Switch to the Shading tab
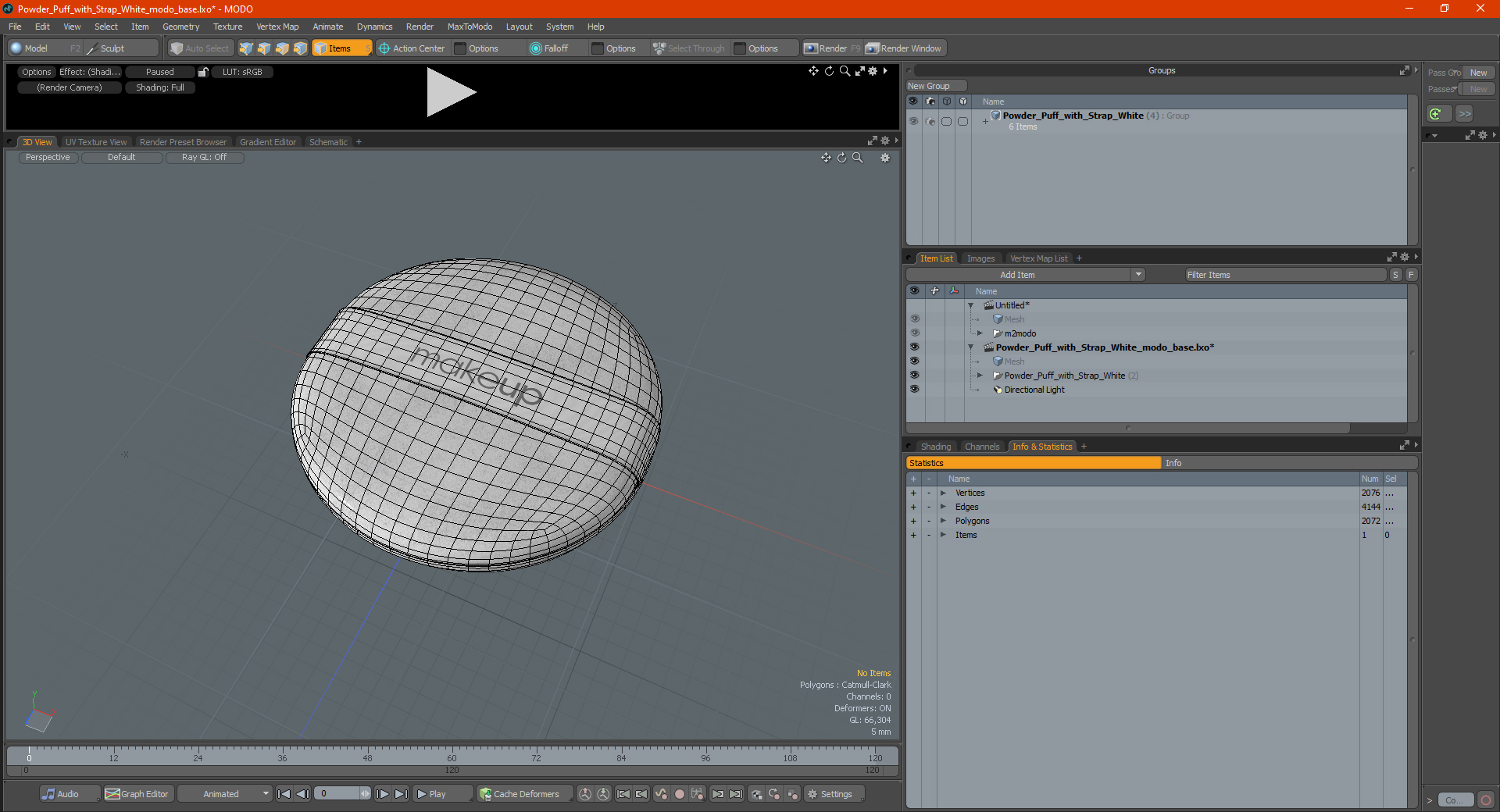This screenshot has width=1500, height=812. point(936,447)
